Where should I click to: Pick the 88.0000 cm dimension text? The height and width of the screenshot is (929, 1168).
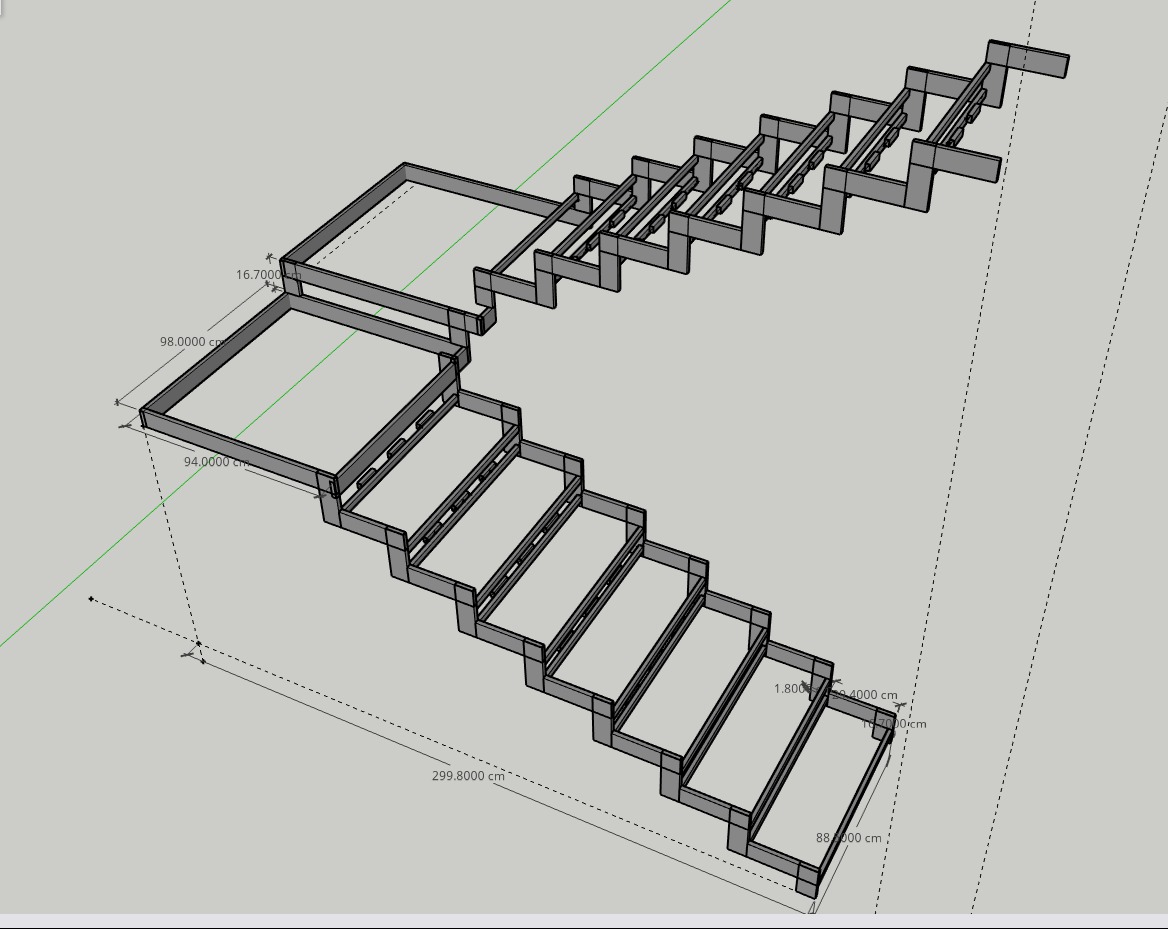(x=849, y=838)
